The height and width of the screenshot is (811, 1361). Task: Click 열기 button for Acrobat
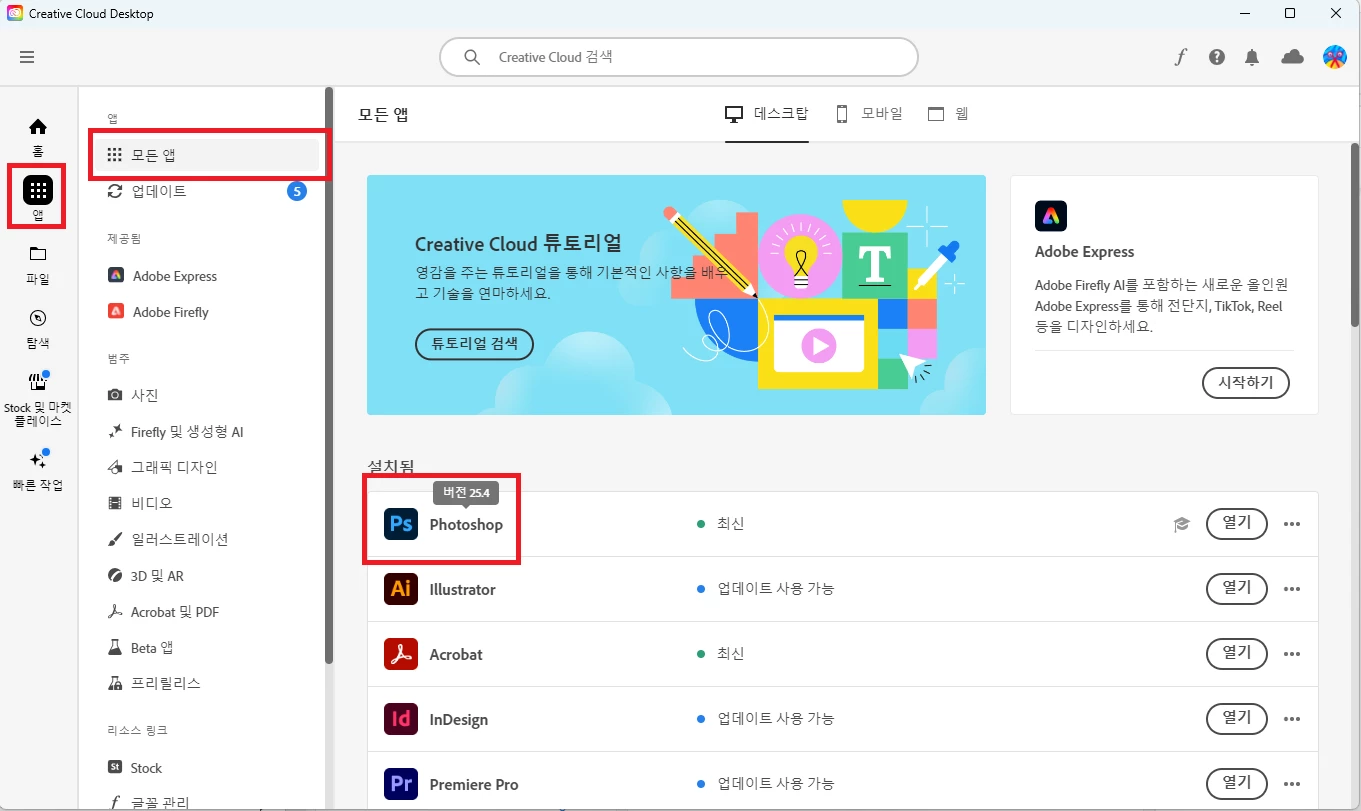click(x=1237, y=653)
